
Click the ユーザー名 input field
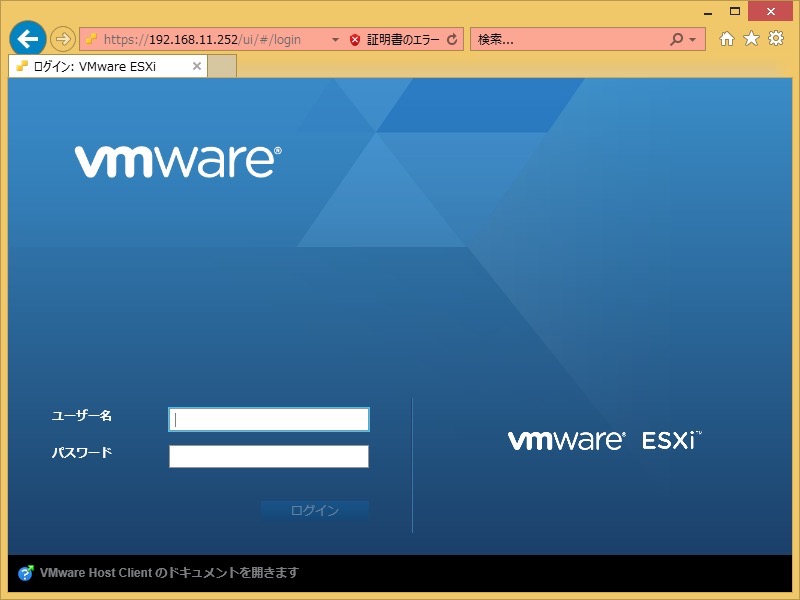click(x=269, y=419)
